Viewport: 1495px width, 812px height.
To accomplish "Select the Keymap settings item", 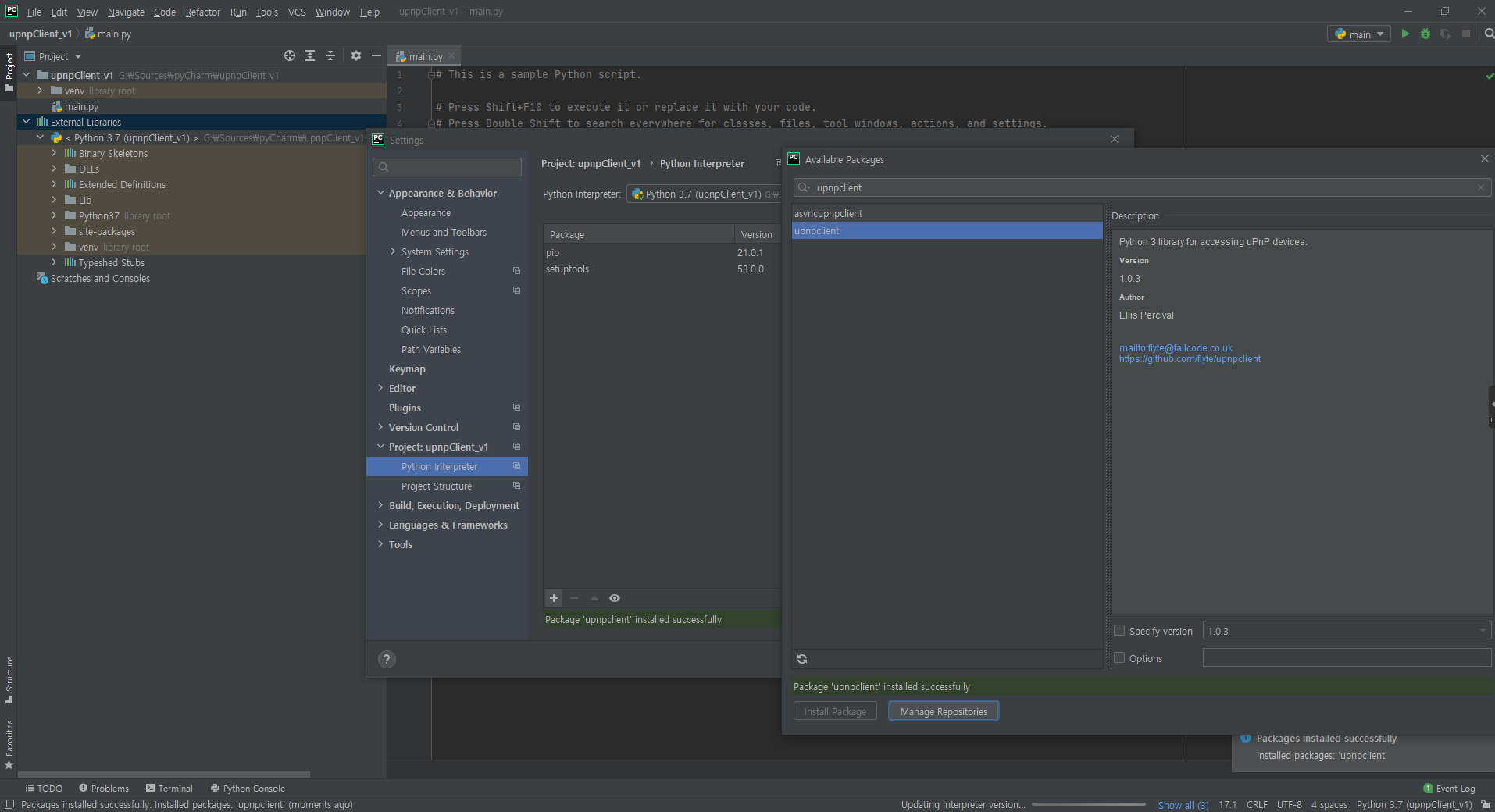I will 407,369.
